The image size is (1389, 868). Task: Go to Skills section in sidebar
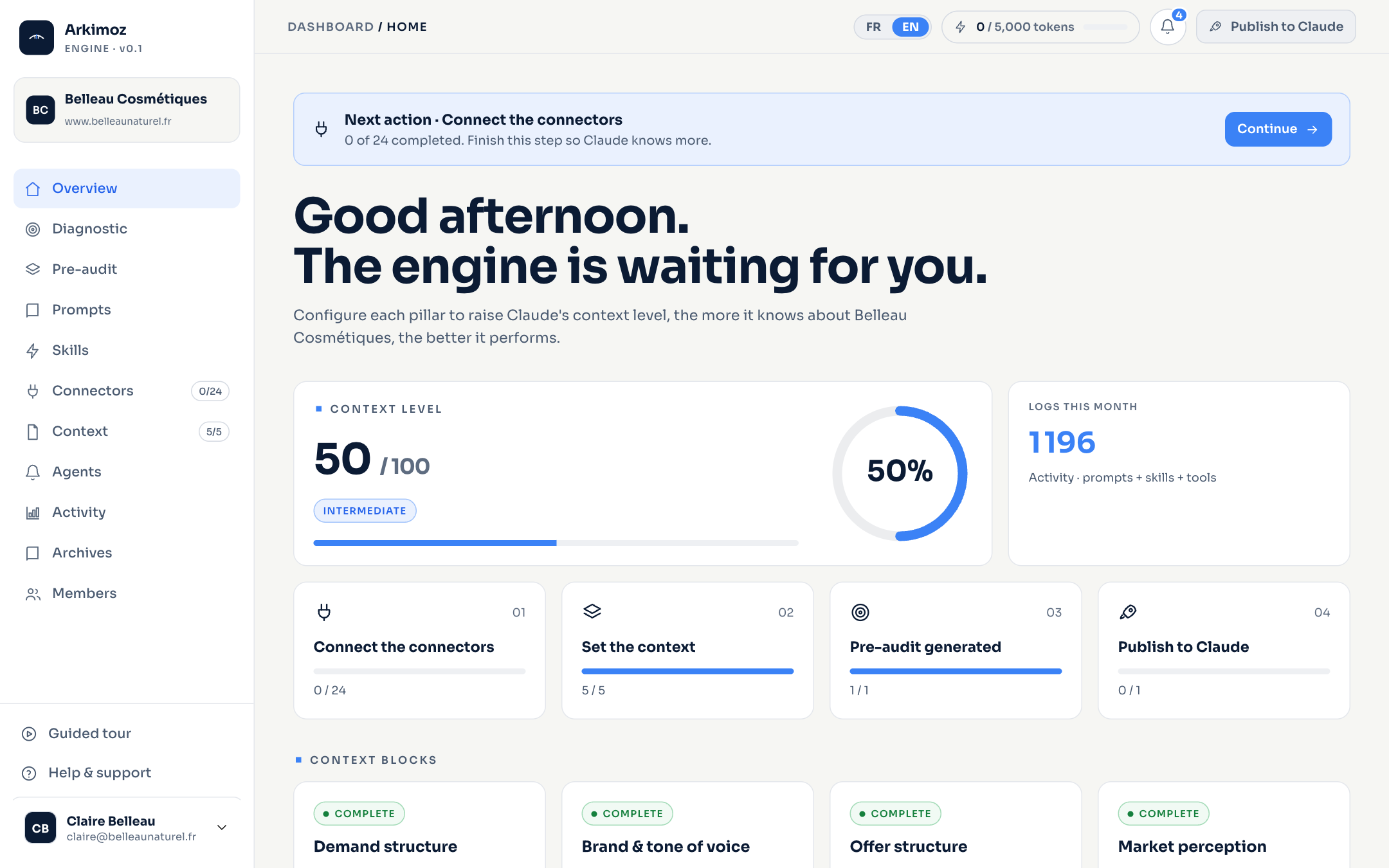pos(127,350)
